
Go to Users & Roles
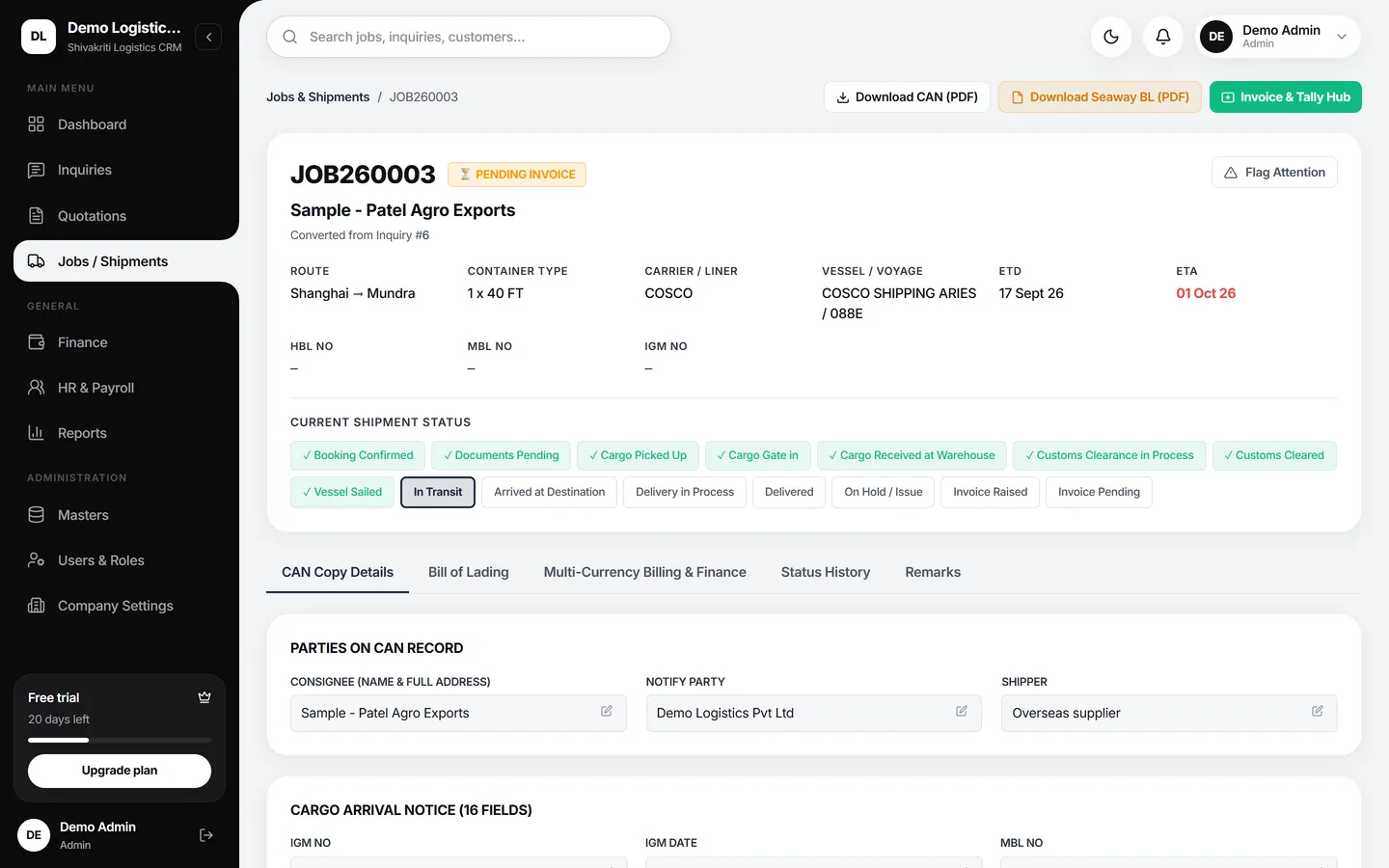[x=120, y=560]
